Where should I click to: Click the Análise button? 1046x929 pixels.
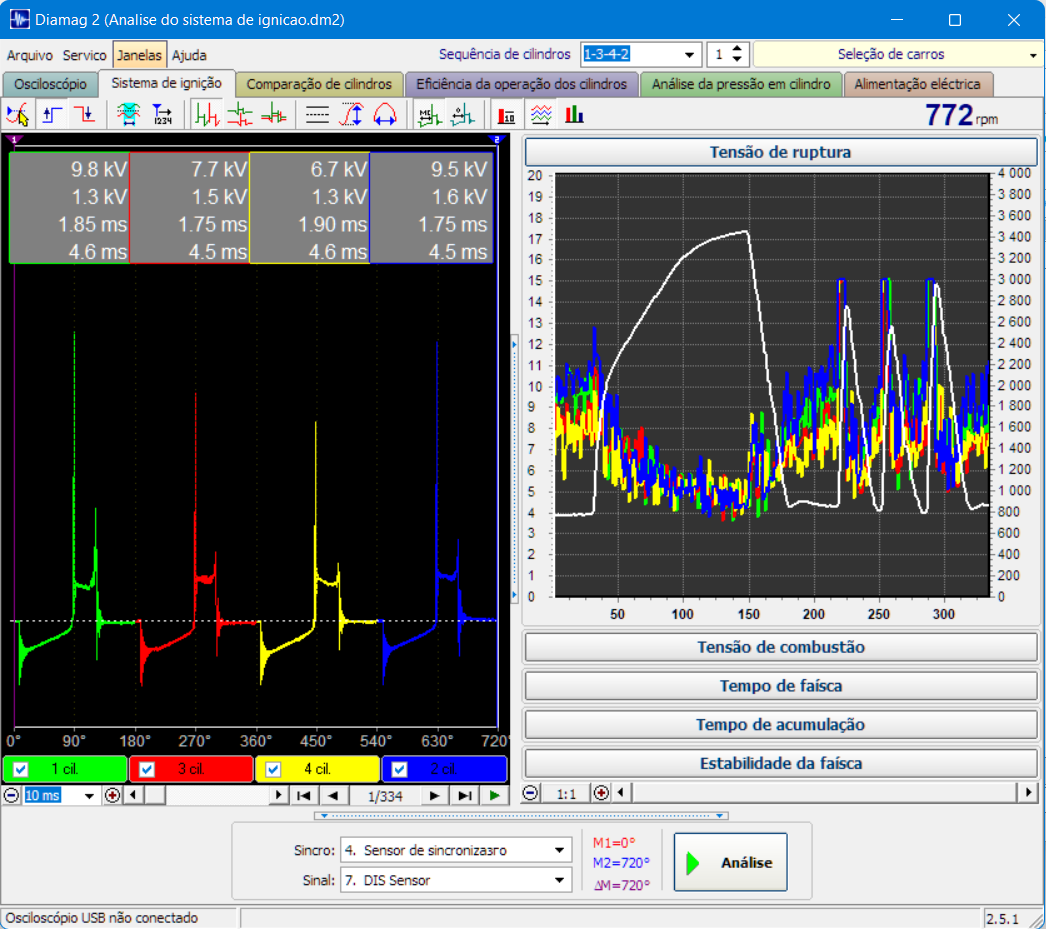tap(730, 862)
